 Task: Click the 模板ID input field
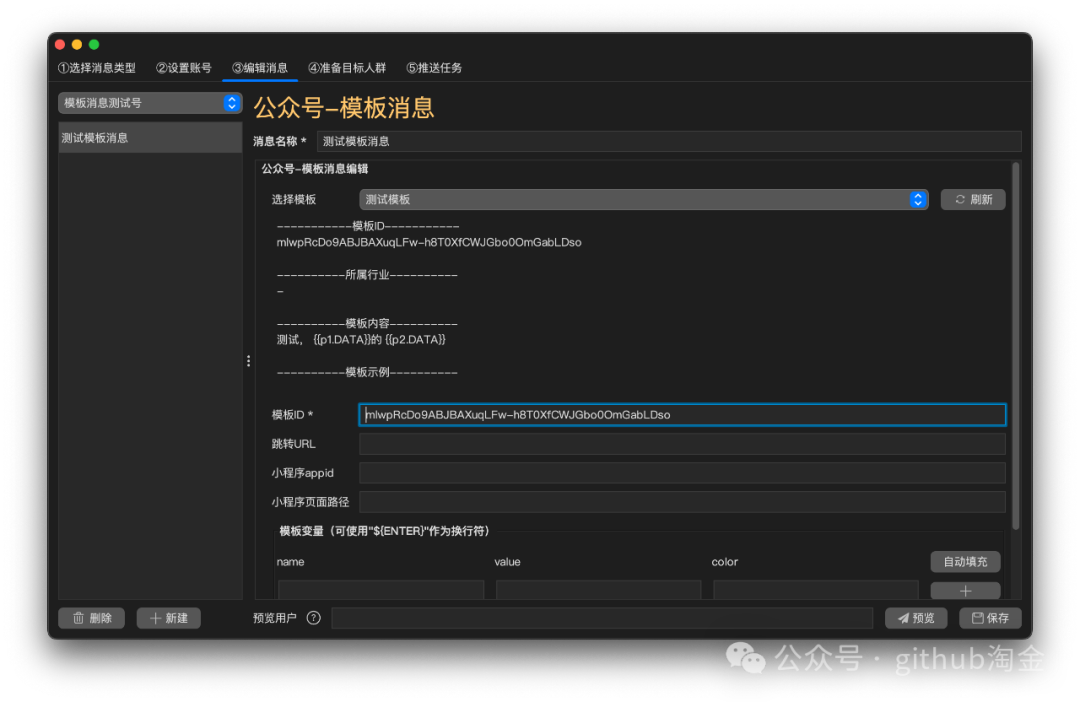[682, 415]
